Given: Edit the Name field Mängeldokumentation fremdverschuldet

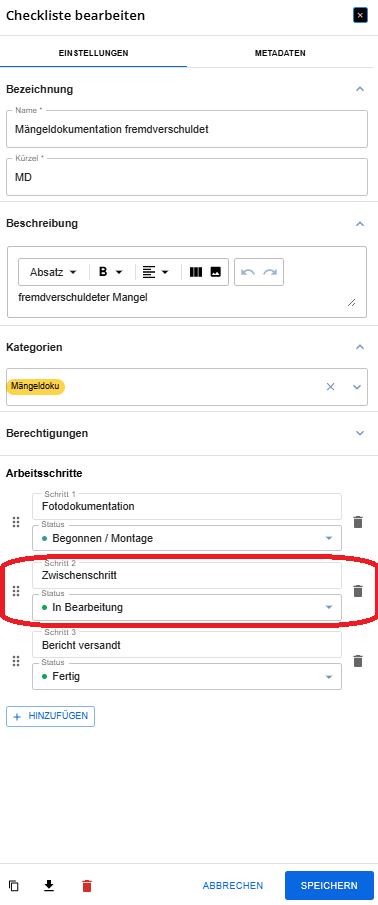Looking at the screenshot, I should point(187,129).
